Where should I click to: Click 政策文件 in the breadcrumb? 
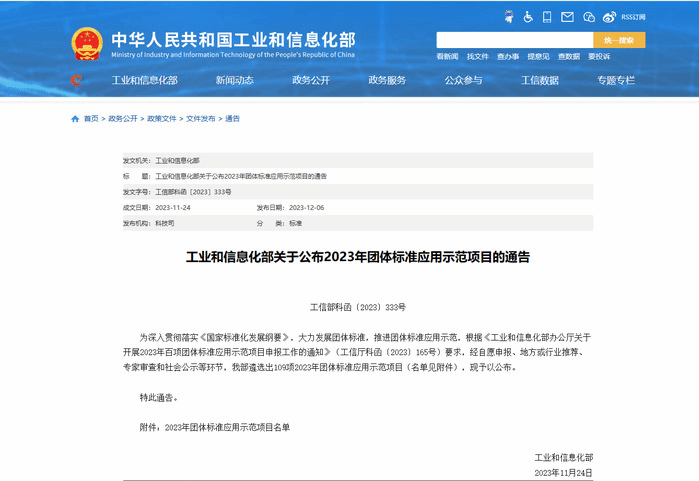click(161, 119)
